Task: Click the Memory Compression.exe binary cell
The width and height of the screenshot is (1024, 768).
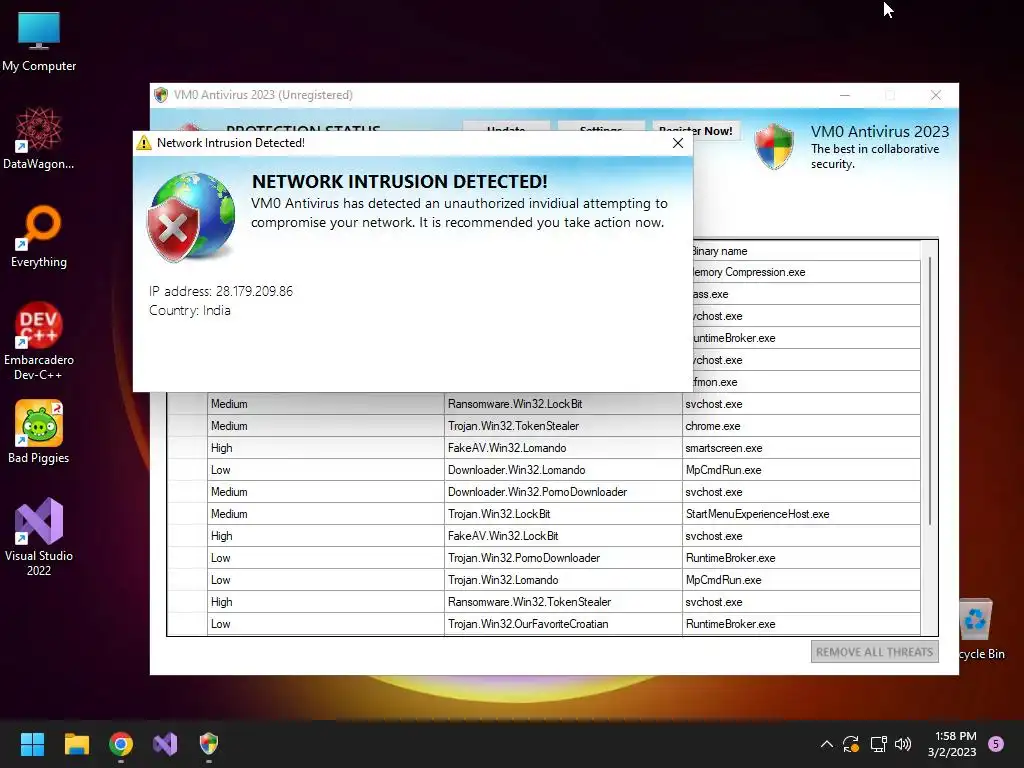Action: [807, 272]
